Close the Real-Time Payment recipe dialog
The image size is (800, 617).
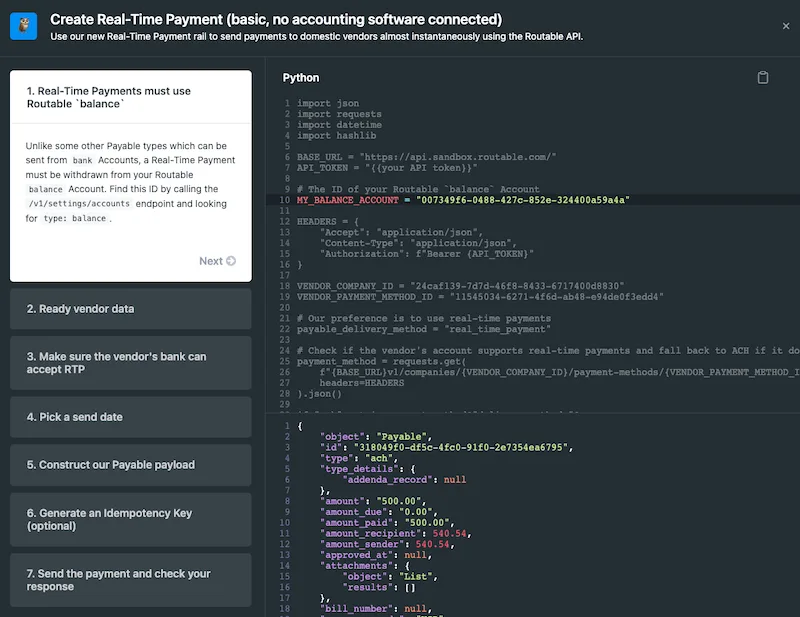[x=786, y=26]
